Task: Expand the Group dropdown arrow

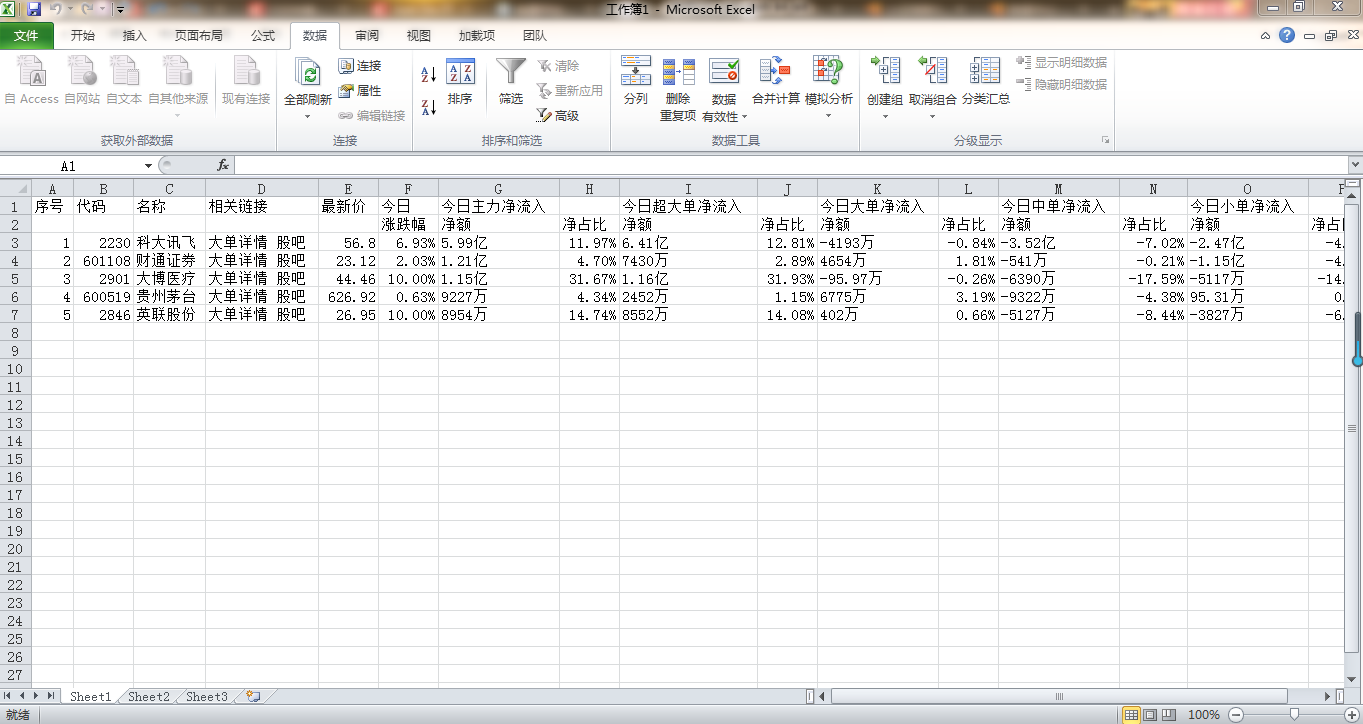Action: 885,116
